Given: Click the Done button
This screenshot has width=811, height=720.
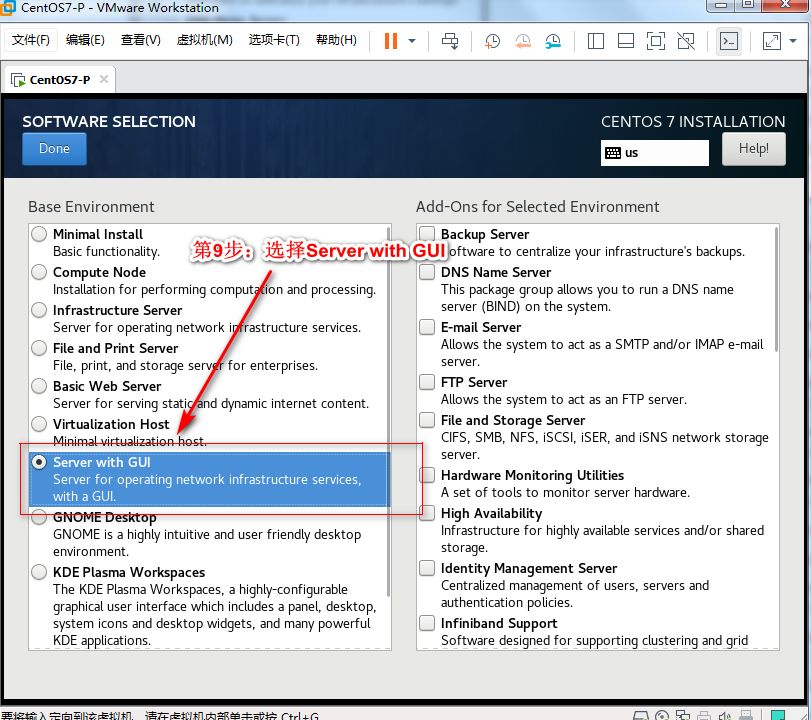Looking at the screenshot, I should [x=53, y=147].
